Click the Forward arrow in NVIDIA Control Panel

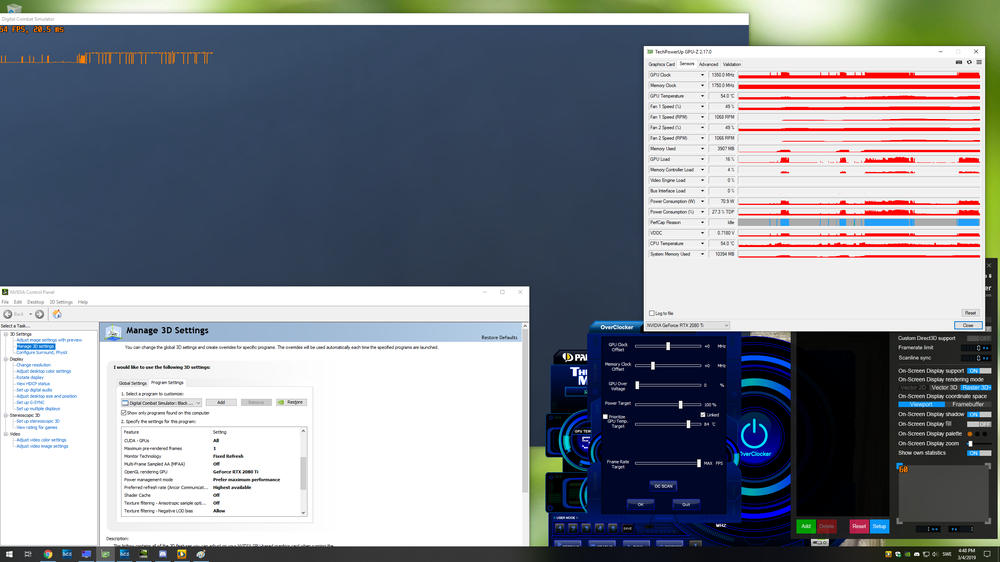tap(40, 314)
